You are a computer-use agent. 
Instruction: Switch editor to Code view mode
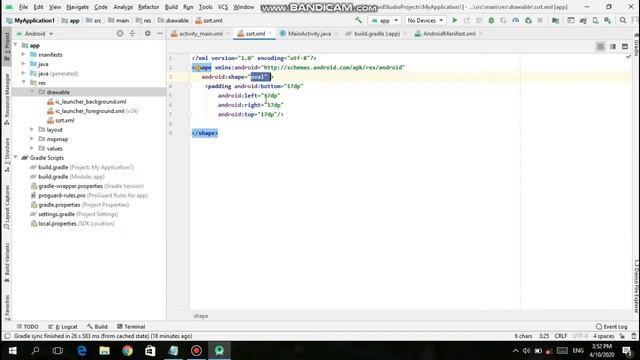click(x=600, y=47)
